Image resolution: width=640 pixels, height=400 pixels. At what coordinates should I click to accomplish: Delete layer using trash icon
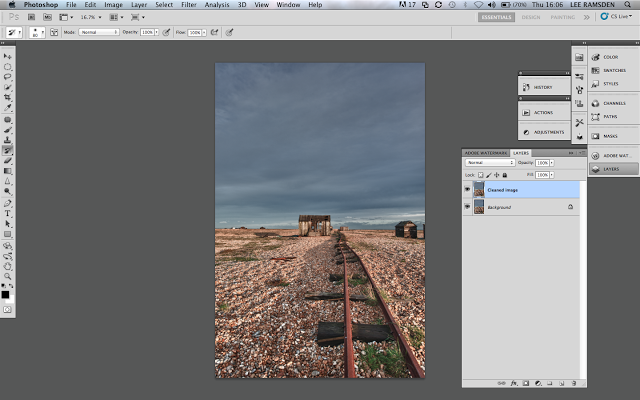point(574,383)
